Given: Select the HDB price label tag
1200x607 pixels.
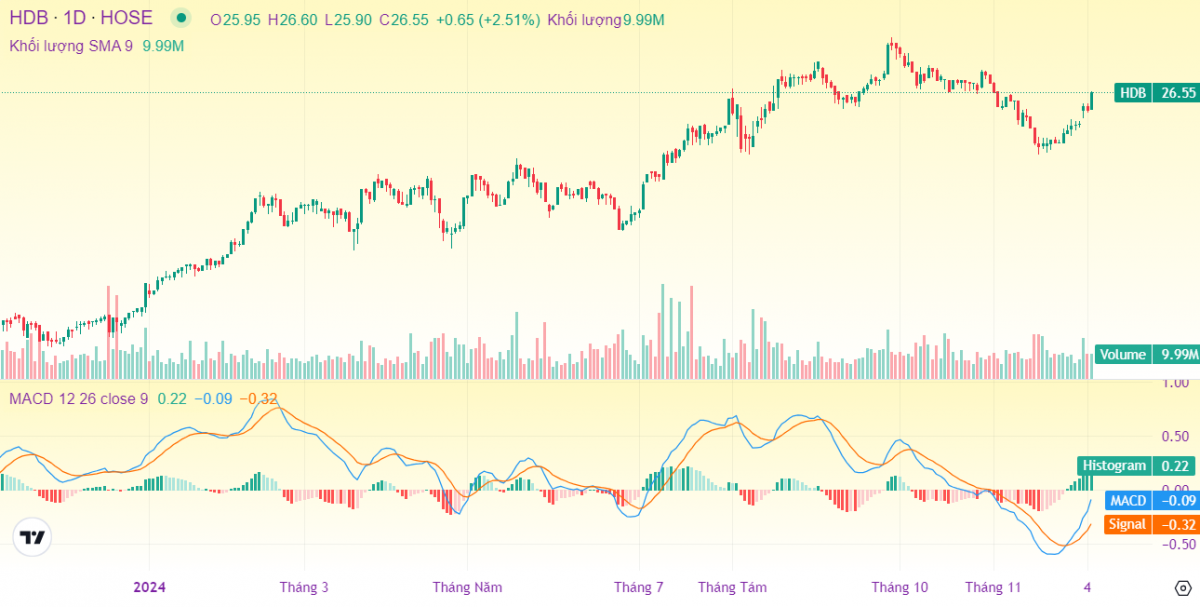Looking at the screenshot, I should click(1156, 93).
